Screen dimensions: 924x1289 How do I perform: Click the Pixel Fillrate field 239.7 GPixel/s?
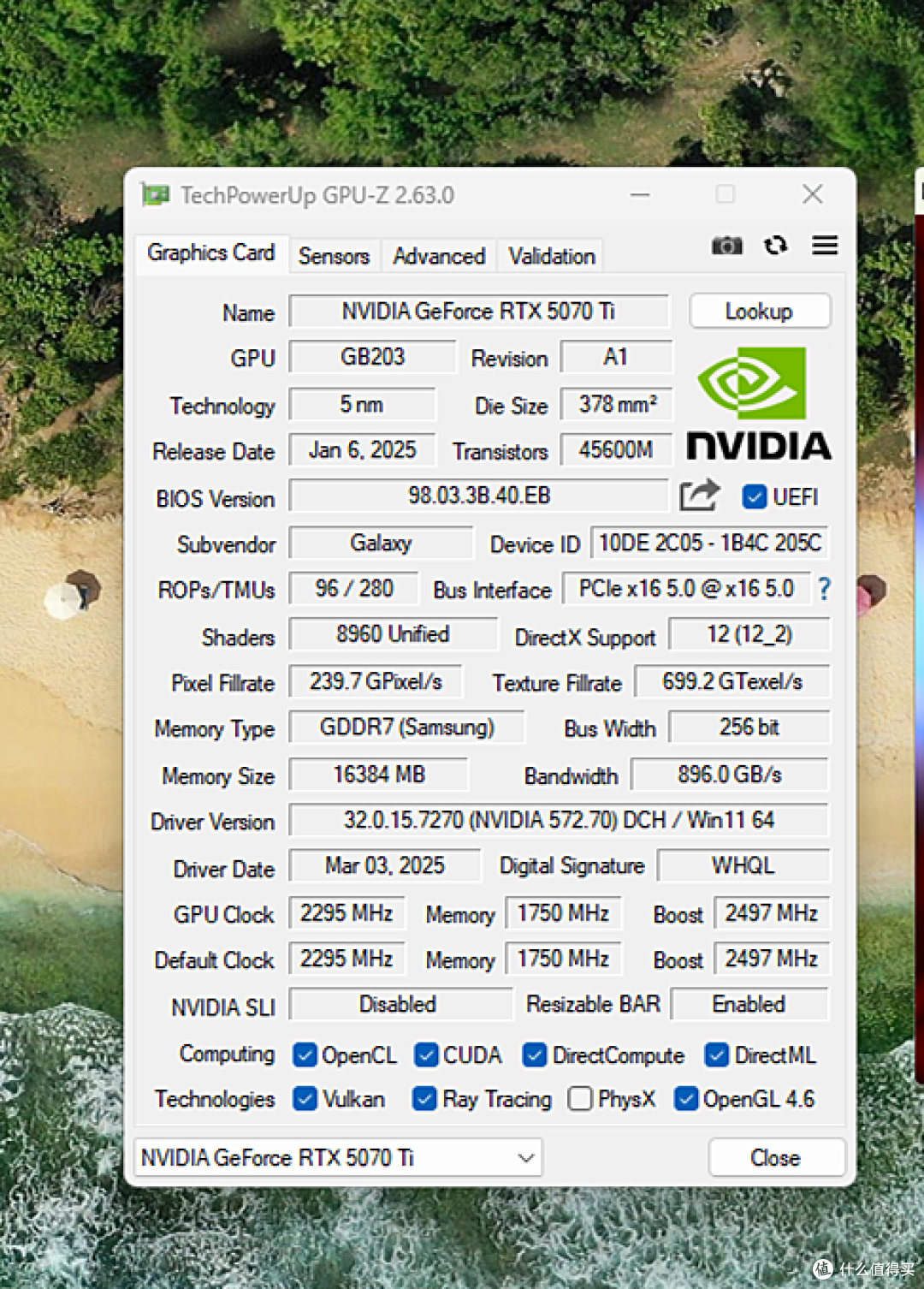pos(376,681)
